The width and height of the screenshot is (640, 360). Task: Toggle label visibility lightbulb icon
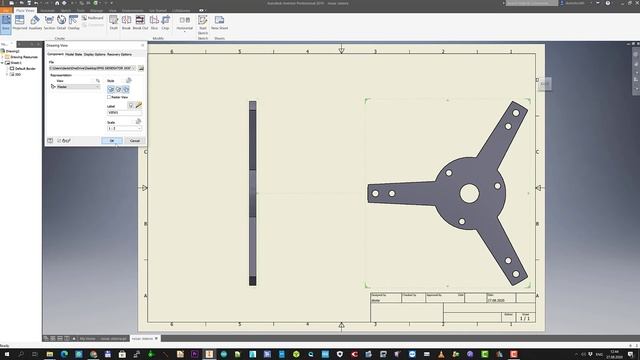[x=131, y=106]
